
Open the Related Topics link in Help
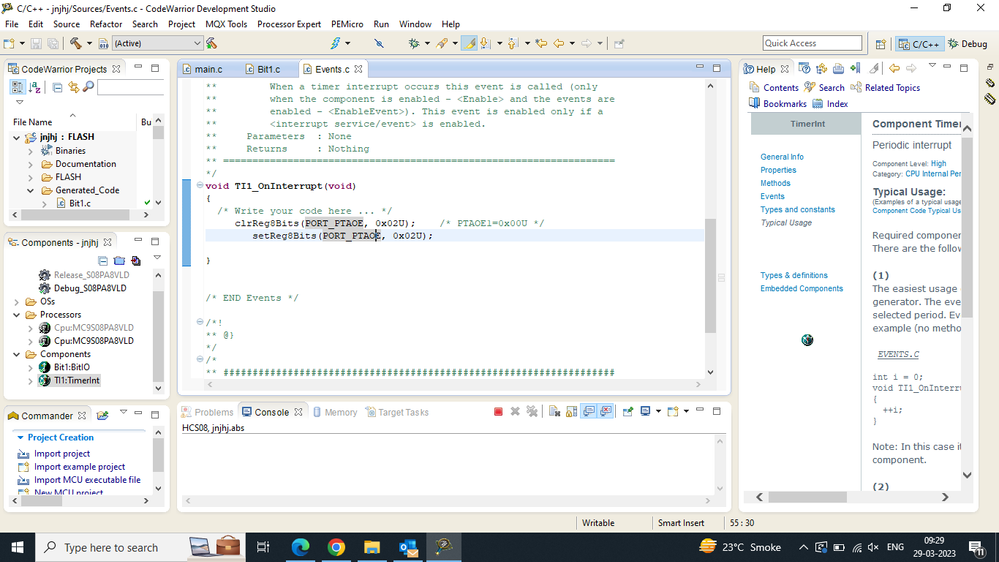[x=892, y=87]
